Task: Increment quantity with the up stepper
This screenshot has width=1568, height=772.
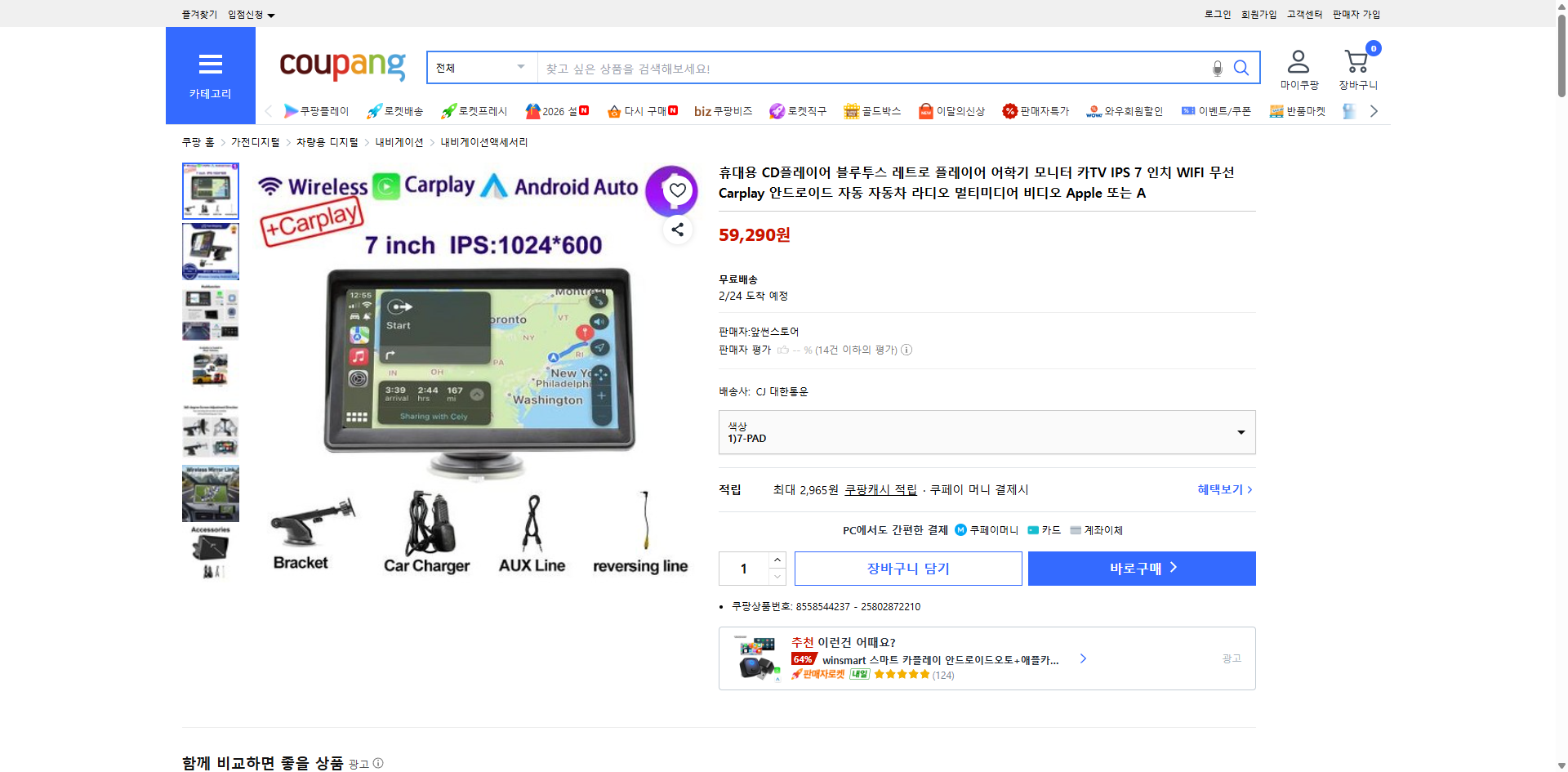Action: pyautogui.click(x=777, y=559)
